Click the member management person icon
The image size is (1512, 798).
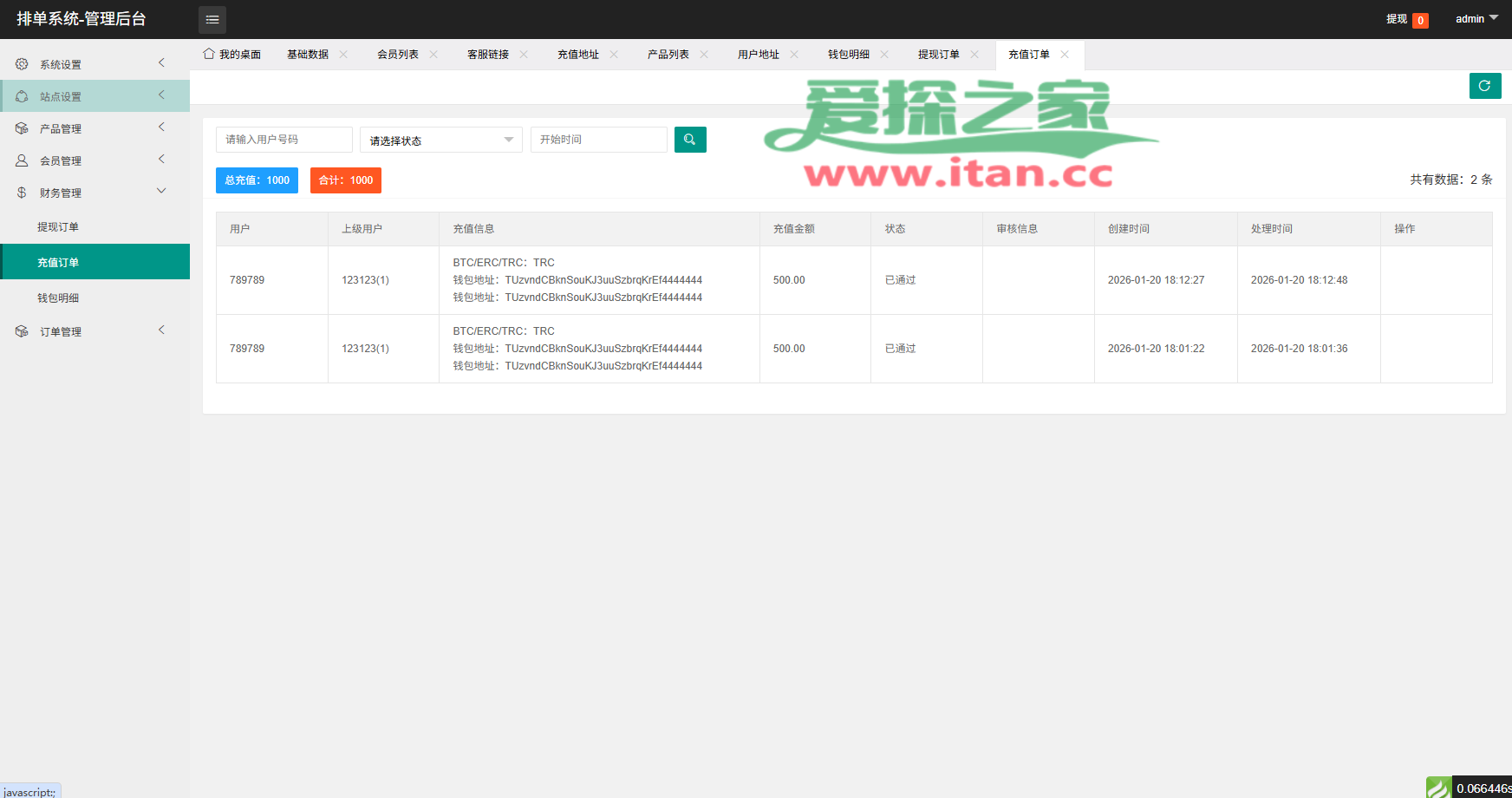(x=22, y=160)
